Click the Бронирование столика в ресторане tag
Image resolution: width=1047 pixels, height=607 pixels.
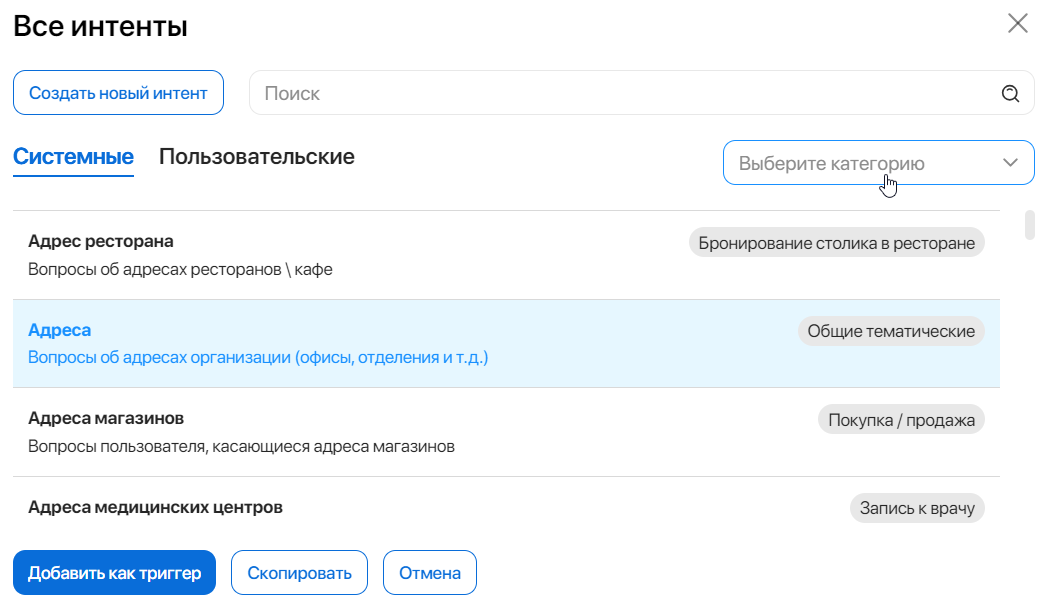coord(838,241)
